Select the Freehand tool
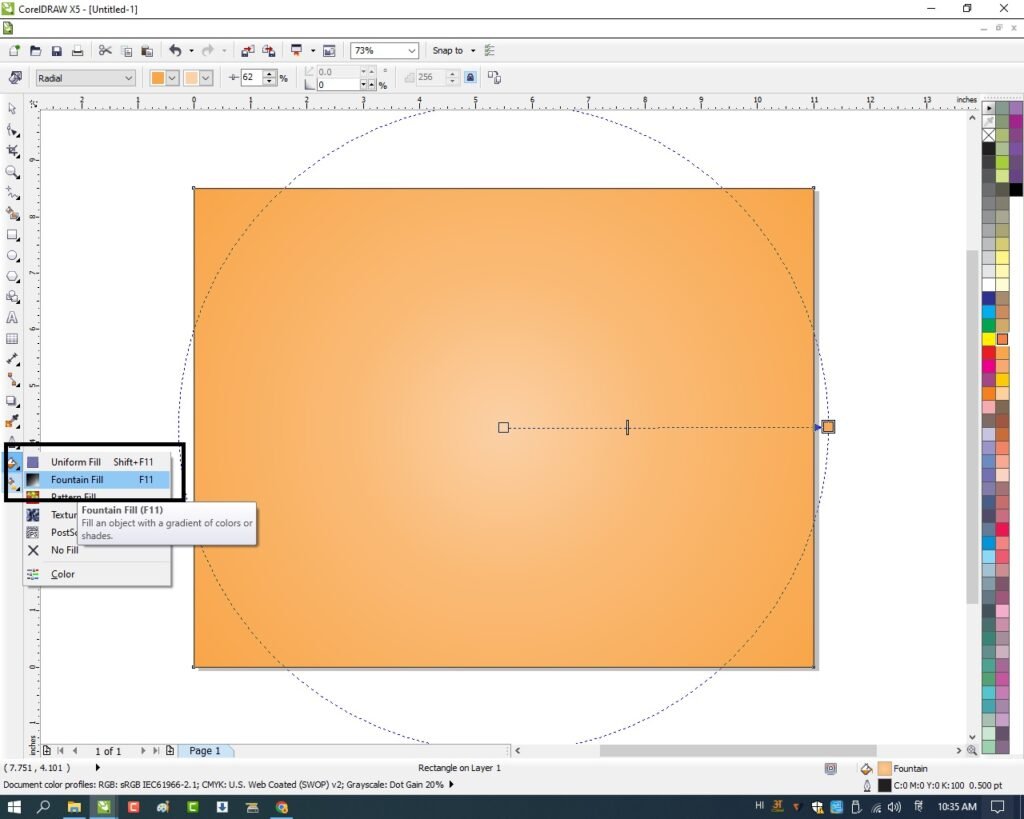This screenshot has height=819, width=1024. (x=12, y=193)
